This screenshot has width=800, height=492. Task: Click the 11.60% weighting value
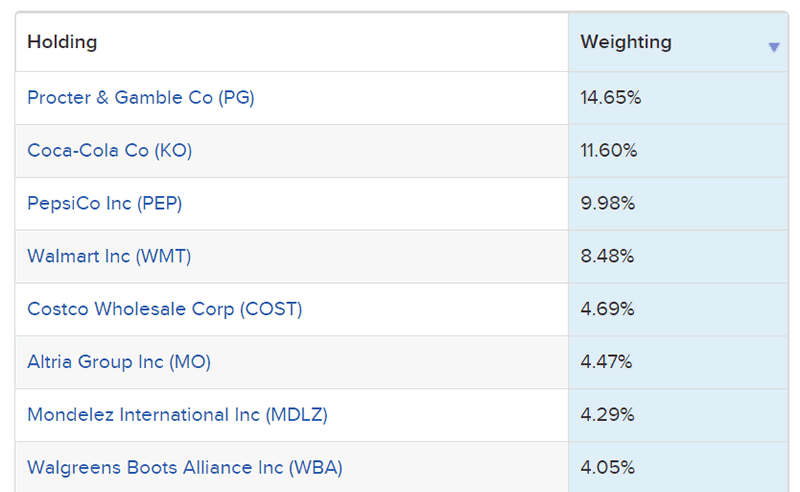coord(609,151)
